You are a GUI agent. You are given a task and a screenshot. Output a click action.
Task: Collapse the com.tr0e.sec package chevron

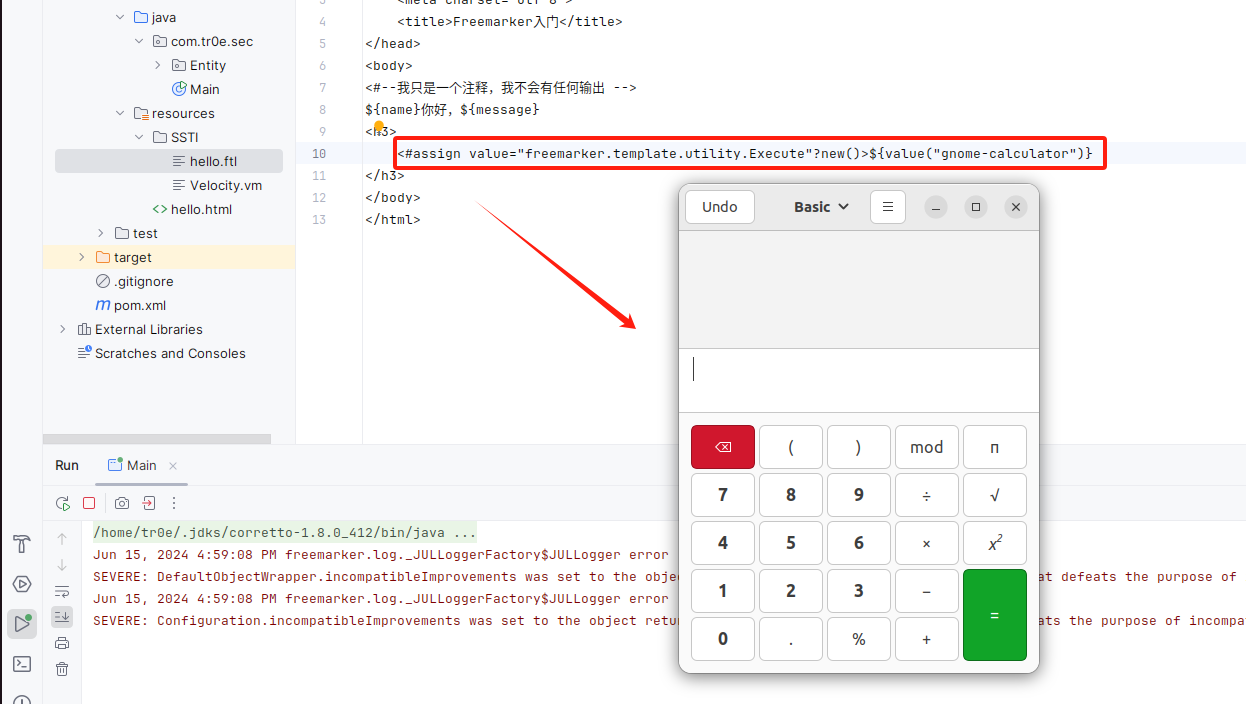pos(139,41)
